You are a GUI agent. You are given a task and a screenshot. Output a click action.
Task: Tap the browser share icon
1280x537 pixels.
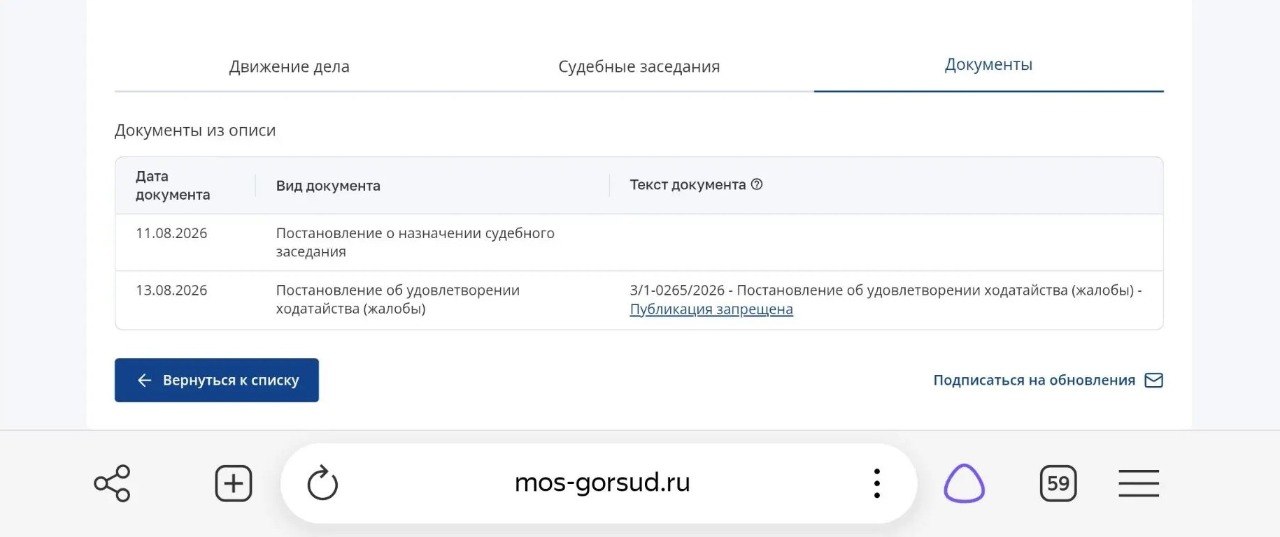click(112, 484)
